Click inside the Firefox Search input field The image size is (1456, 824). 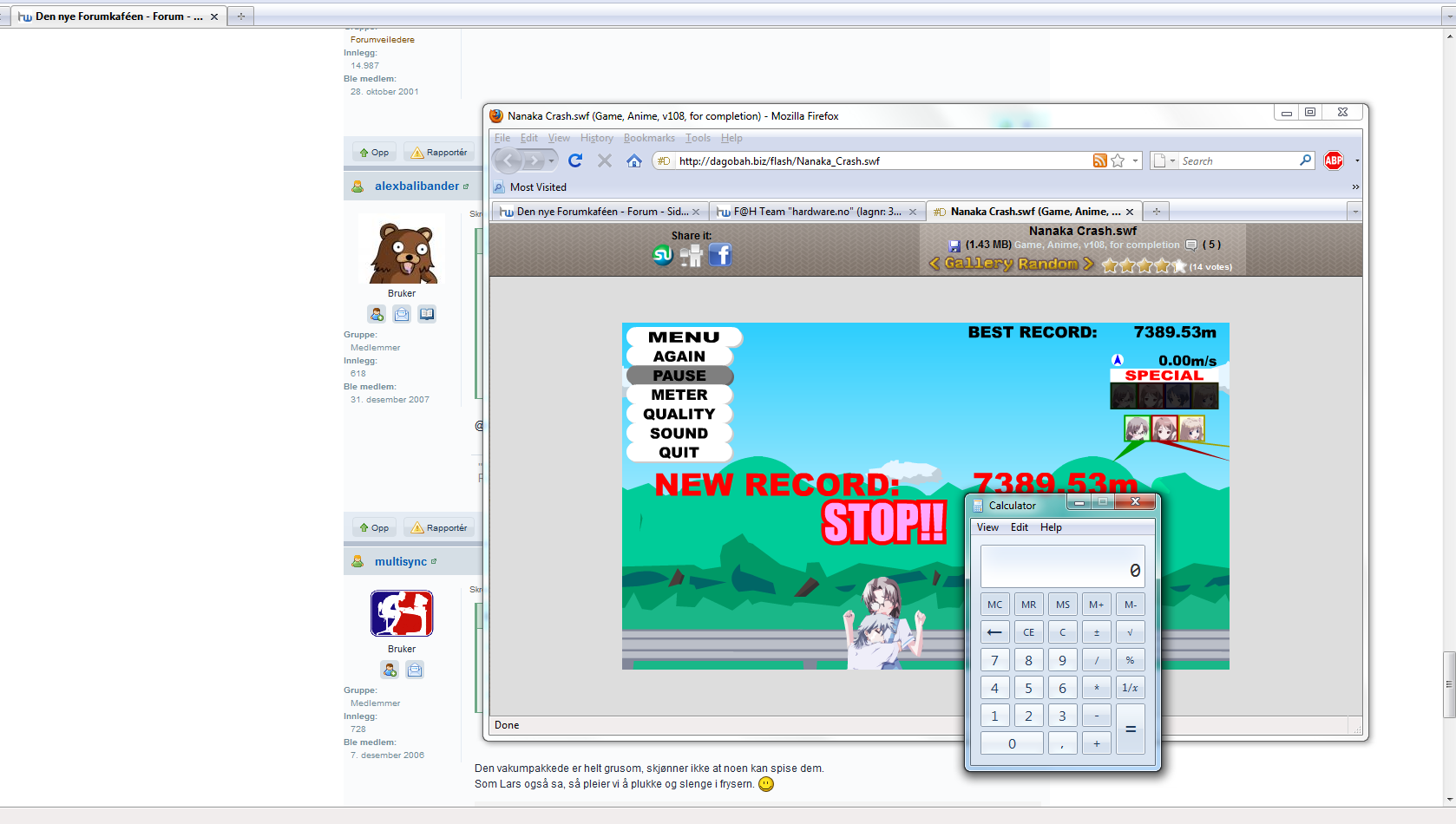coord(1238,160)
